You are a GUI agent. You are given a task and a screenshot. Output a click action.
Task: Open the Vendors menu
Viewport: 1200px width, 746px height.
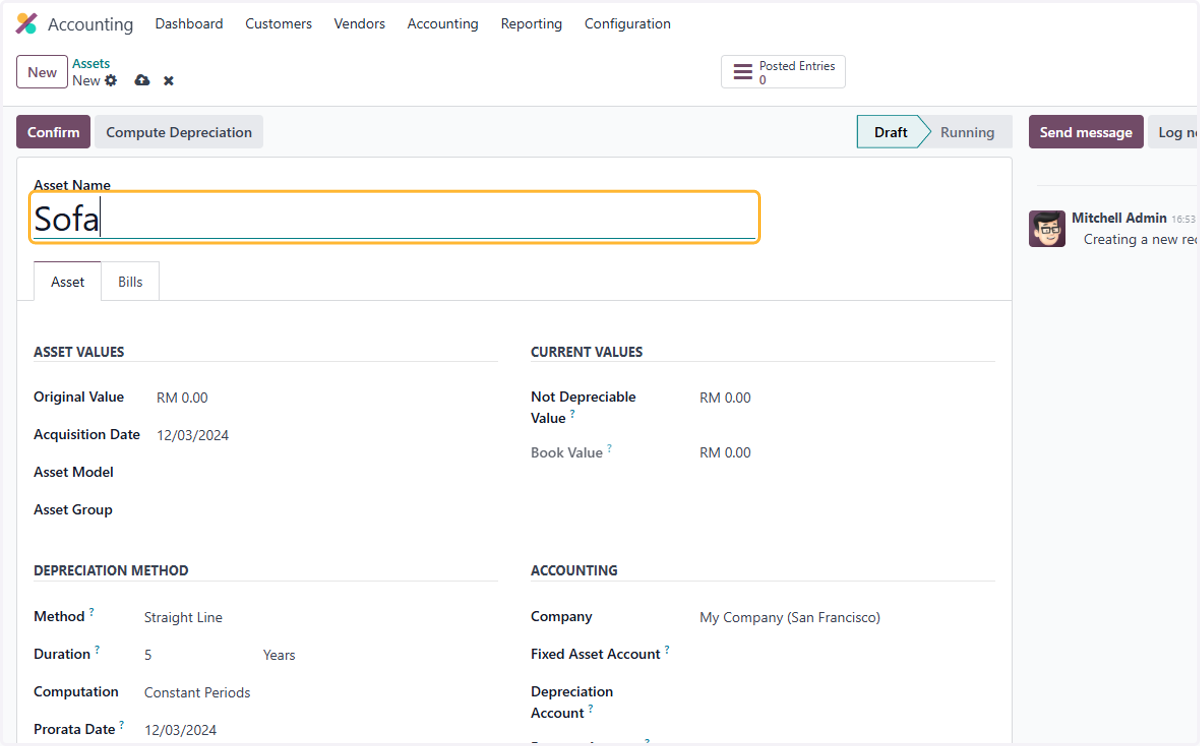tap(359, 24)
